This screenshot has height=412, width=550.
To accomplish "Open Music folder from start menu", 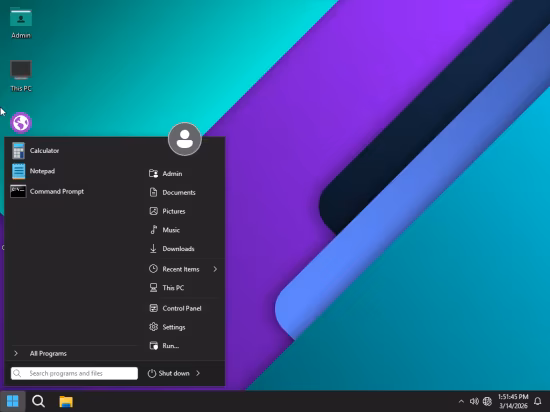I will [184, 230].
